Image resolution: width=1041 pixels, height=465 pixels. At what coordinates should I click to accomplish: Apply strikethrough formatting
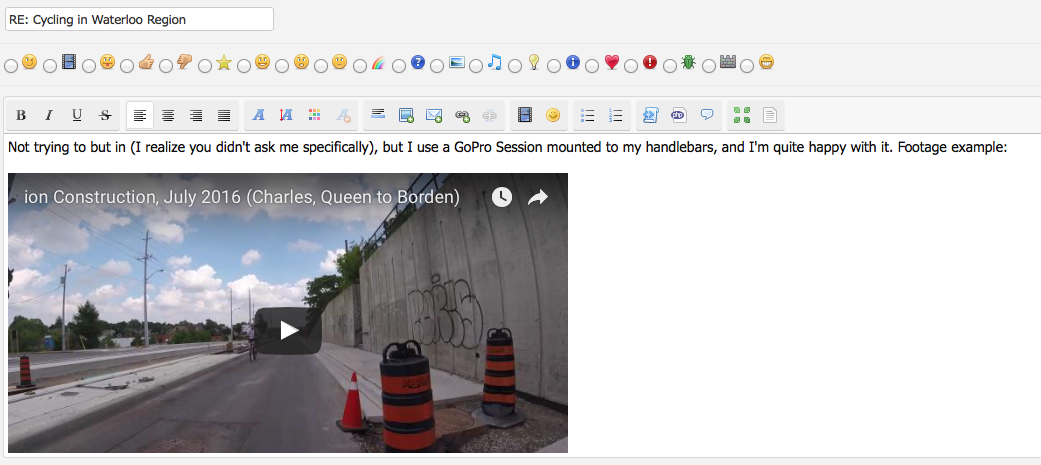pos(104,115)
